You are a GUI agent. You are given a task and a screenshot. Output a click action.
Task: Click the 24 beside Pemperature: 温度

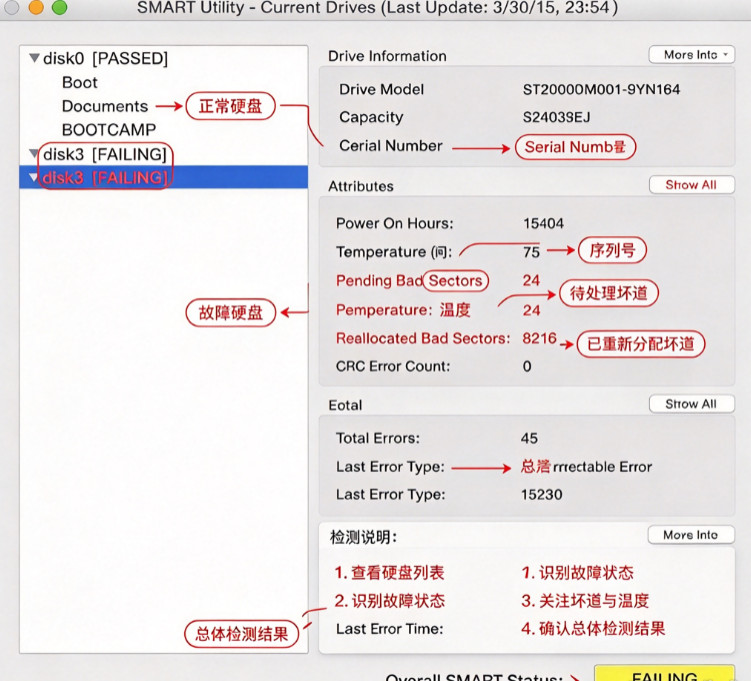tap(531, 310)
